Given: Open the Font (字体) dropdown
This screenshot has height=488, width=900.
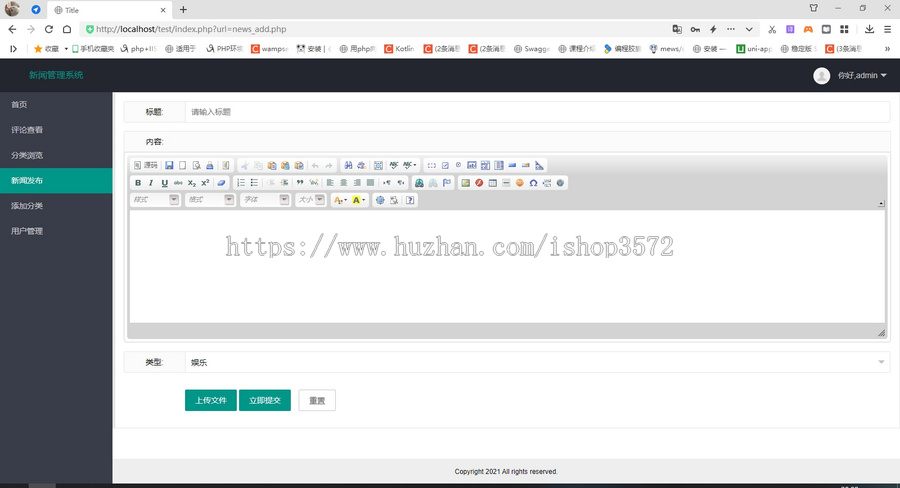Looking at the screenshot, I should [x=266, y=200].
